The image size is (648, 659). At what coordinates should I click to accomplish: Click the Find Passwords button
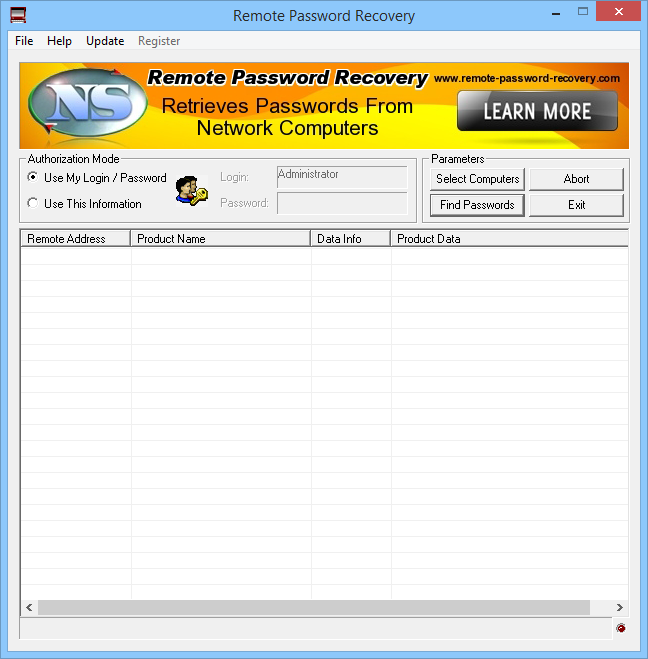[477, 205]
